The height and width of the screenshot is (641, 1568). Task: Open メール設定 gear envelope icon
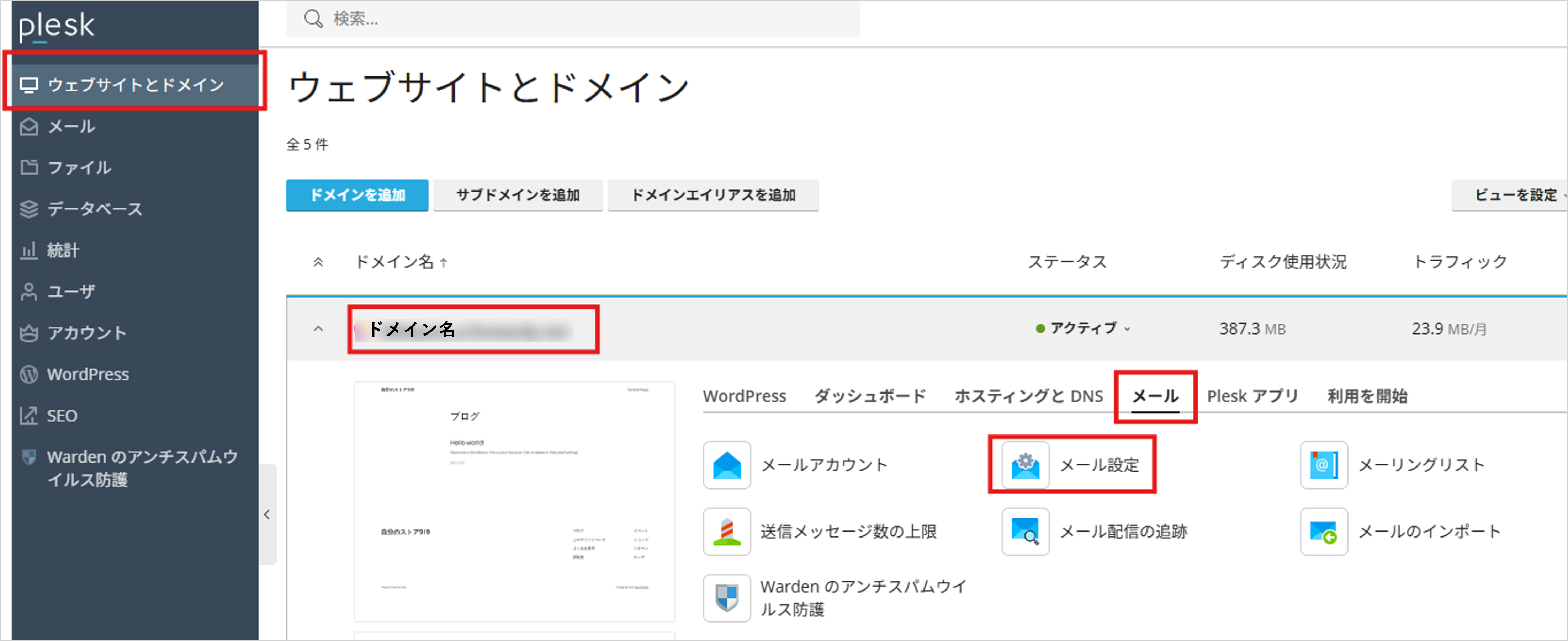[1025, 465]
